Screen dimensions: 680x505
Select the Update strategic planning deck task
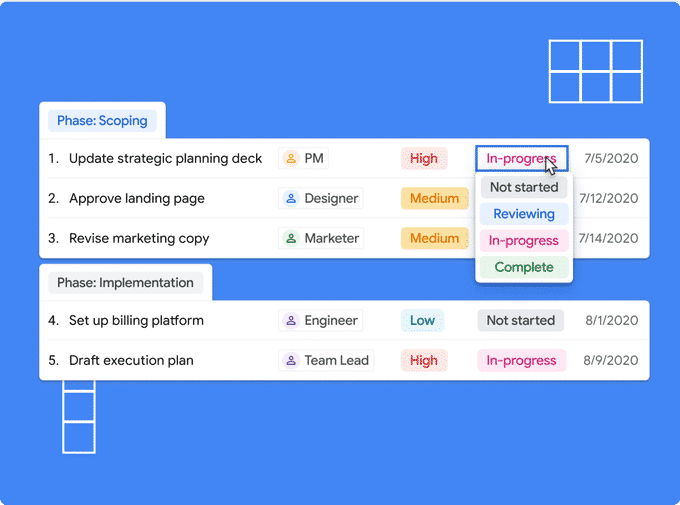click(x=165, y=158)
